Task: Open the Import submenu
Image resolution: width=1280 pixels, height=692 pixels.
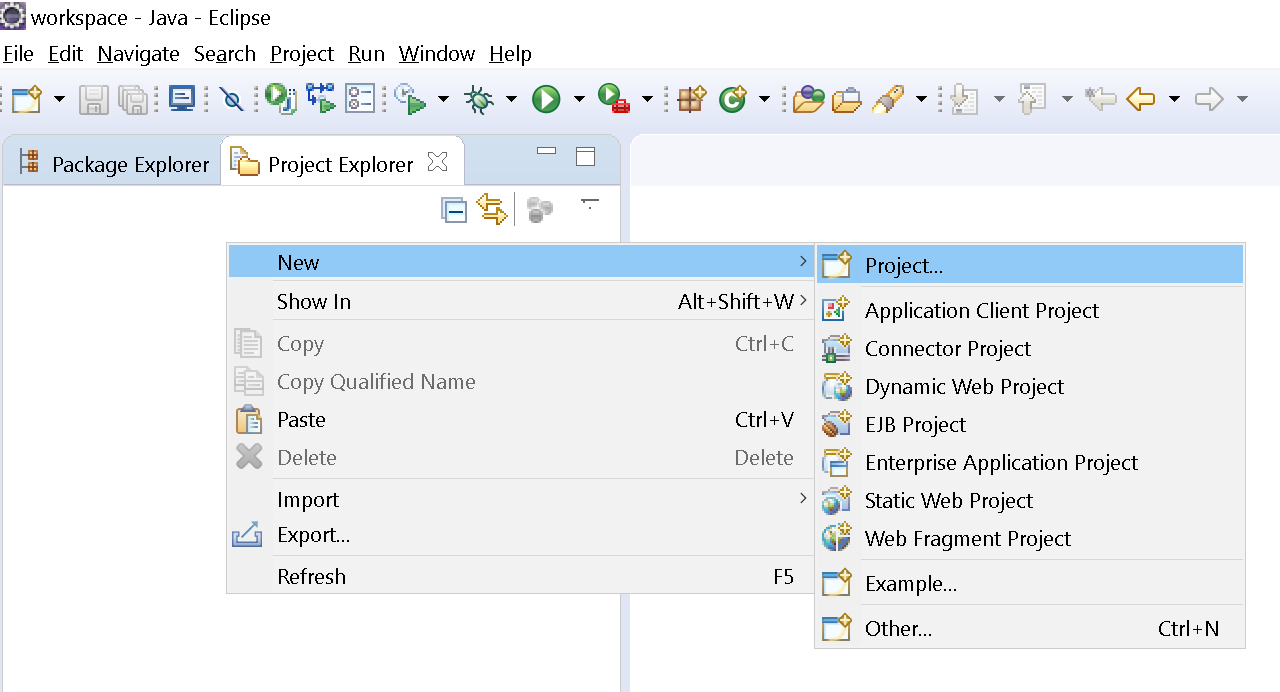Action: (x=521, y=499)
